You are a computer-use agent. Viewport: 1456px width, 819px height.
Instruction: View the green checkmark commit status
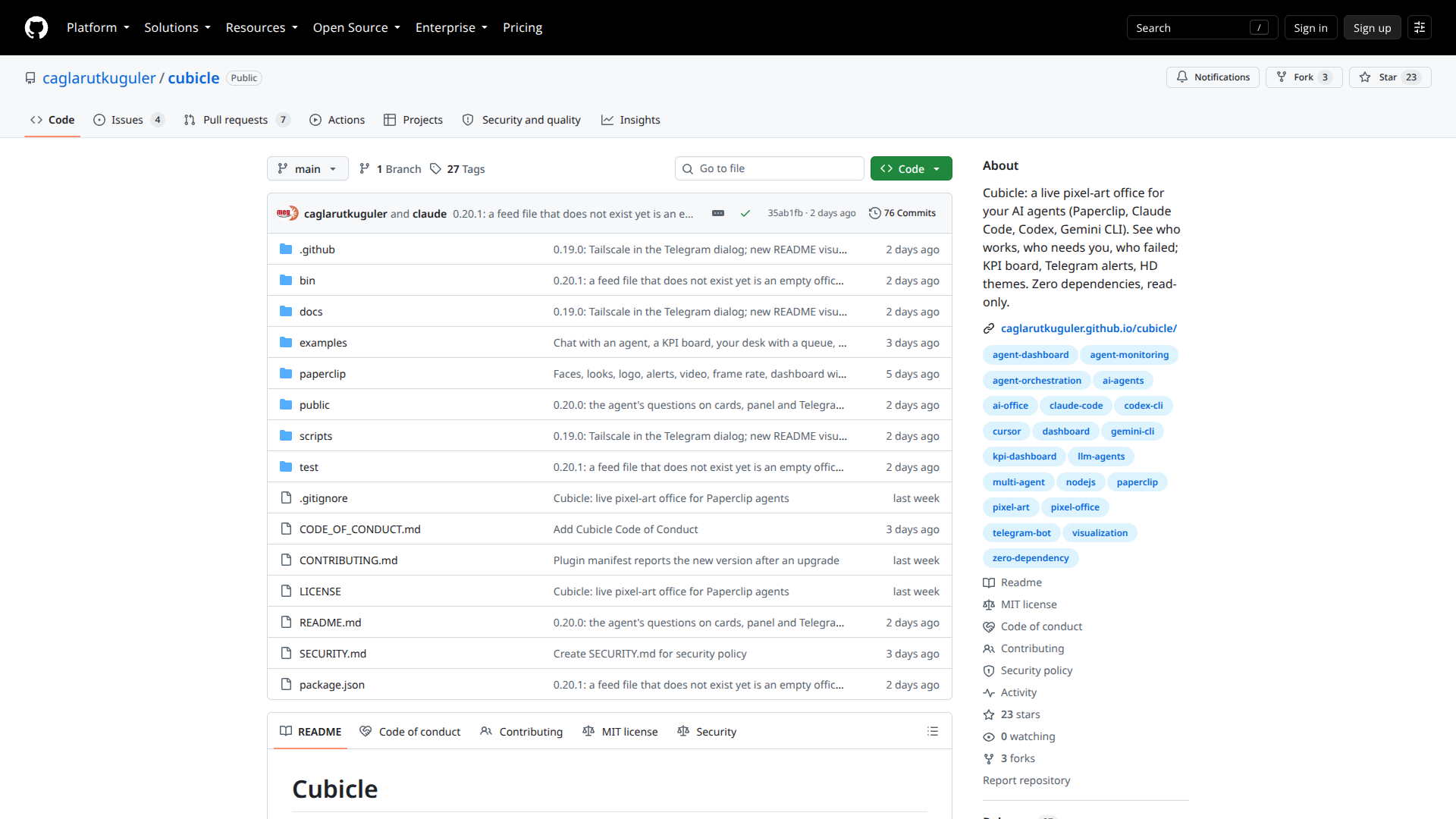745,213
